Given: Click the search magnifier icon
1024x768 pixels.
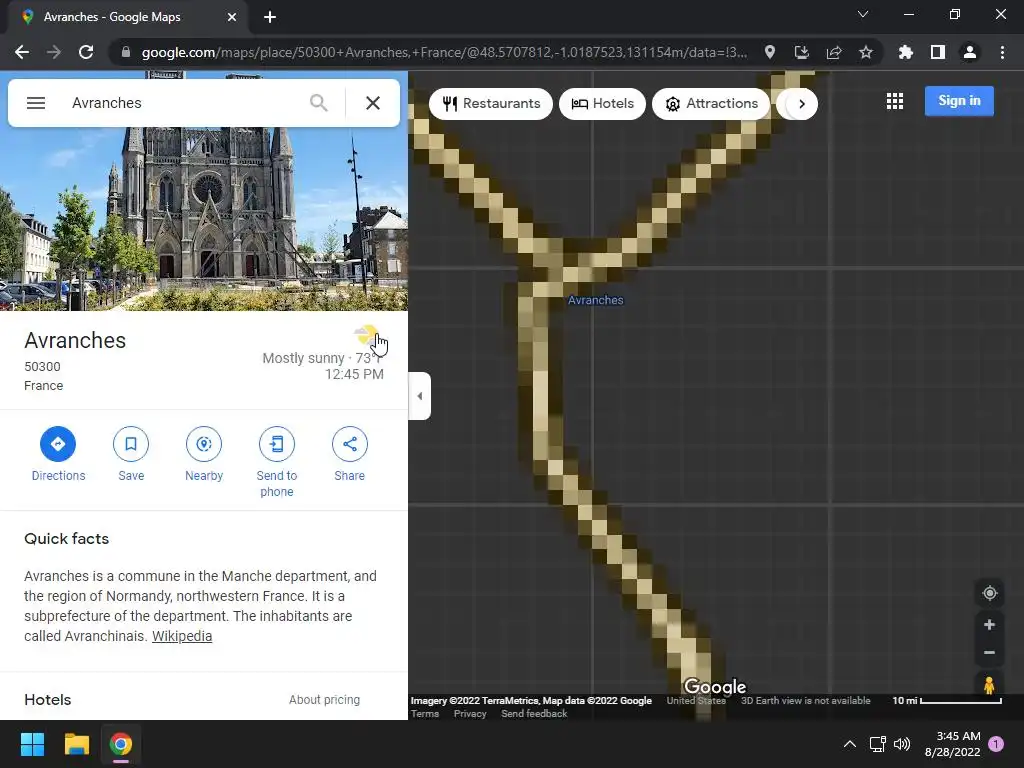Looking at the screenshot, I should click(319, 103).
